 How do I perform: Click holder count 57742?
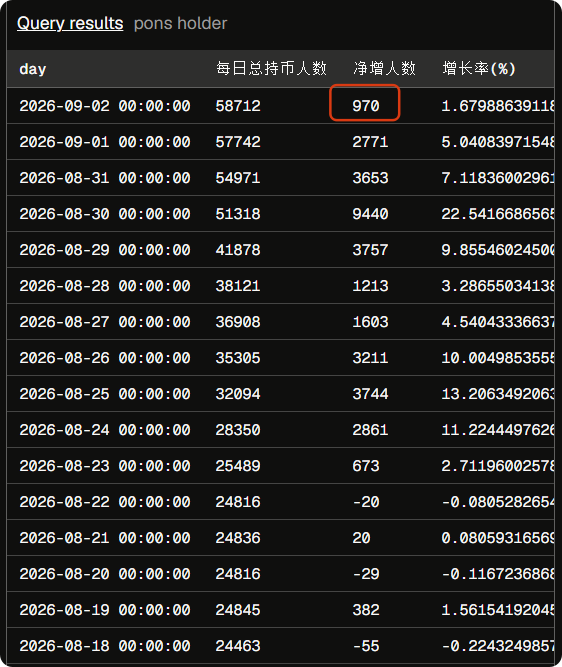[238, 142]
